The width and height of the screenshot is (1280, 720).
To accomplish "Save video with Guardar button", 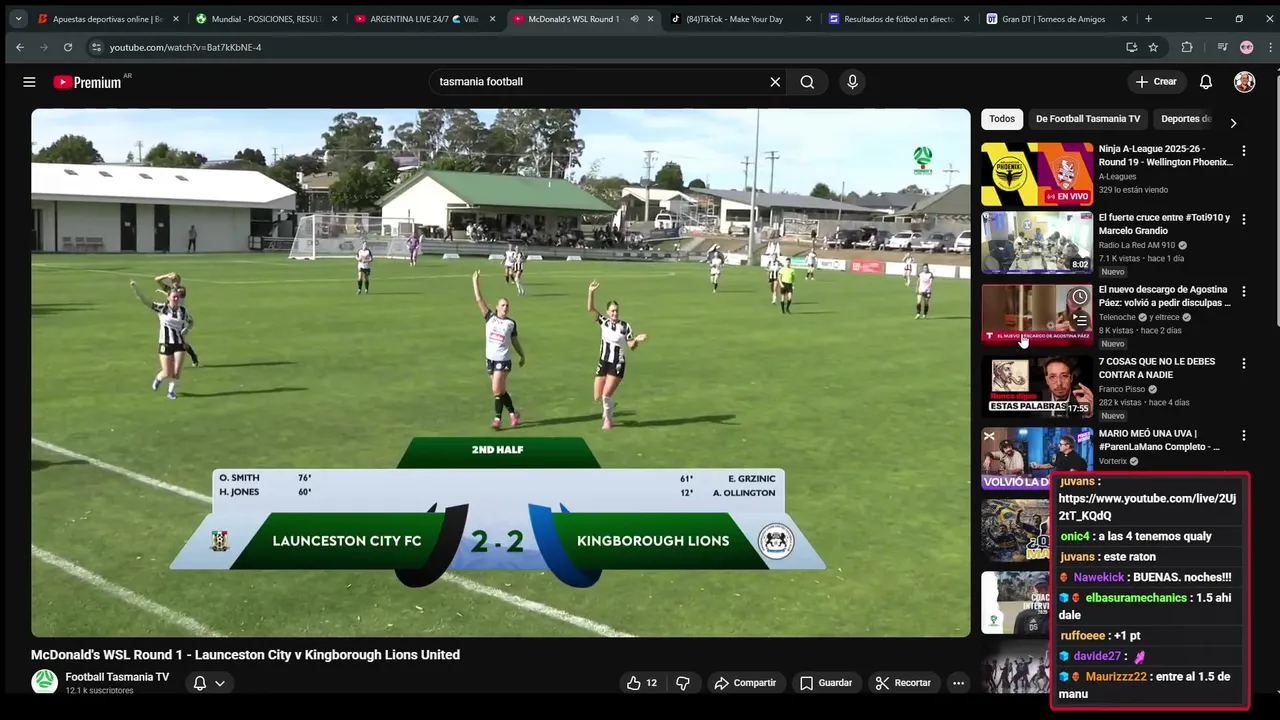I will coord(826,683).
